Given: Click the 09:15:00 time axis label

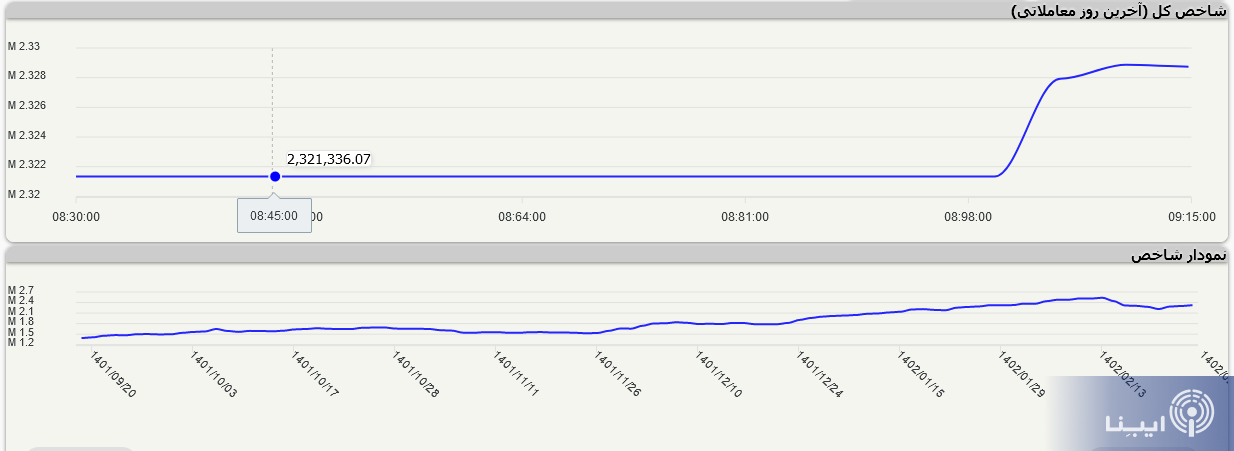Looking at the screenshot, I should click(x=1191, y=215).
